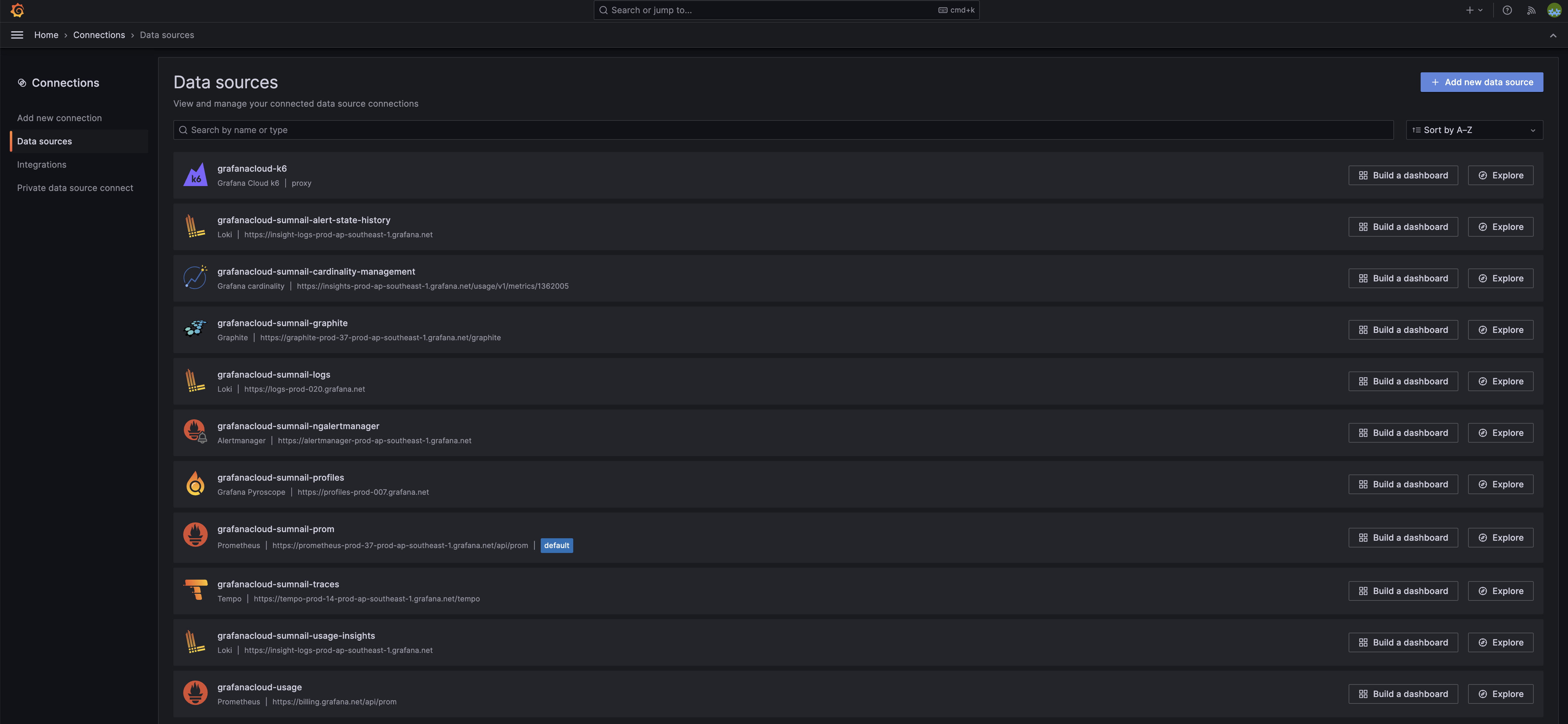The height and width of the screenshot is (724, 1568).
Task: Open grafanacloud-sumnail-cardinality-management name link
Action: (x=316, y=272)
